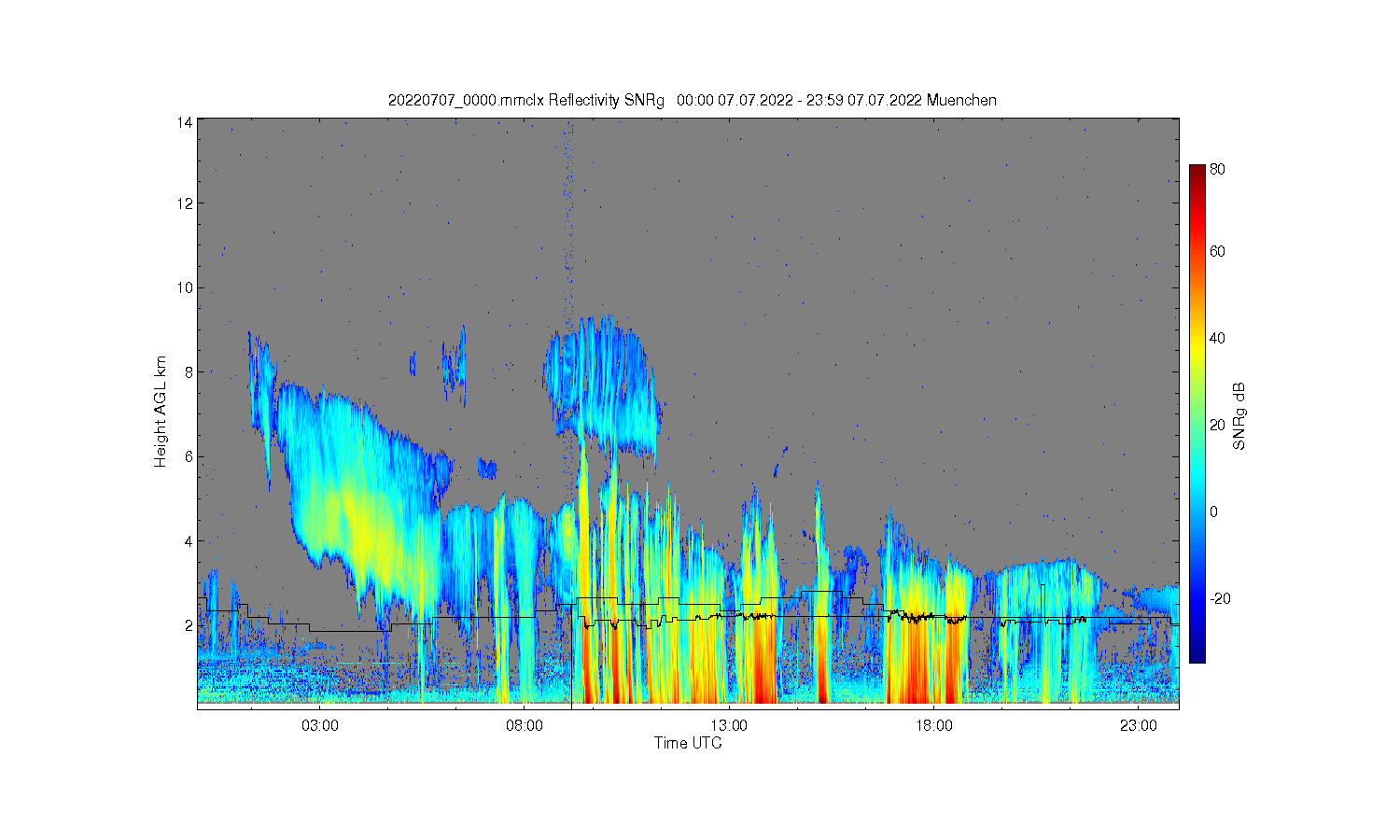This screenshot has width=1400, height=840.
Task: Click the 03:00 time tick label
Action: coord(320,726)
